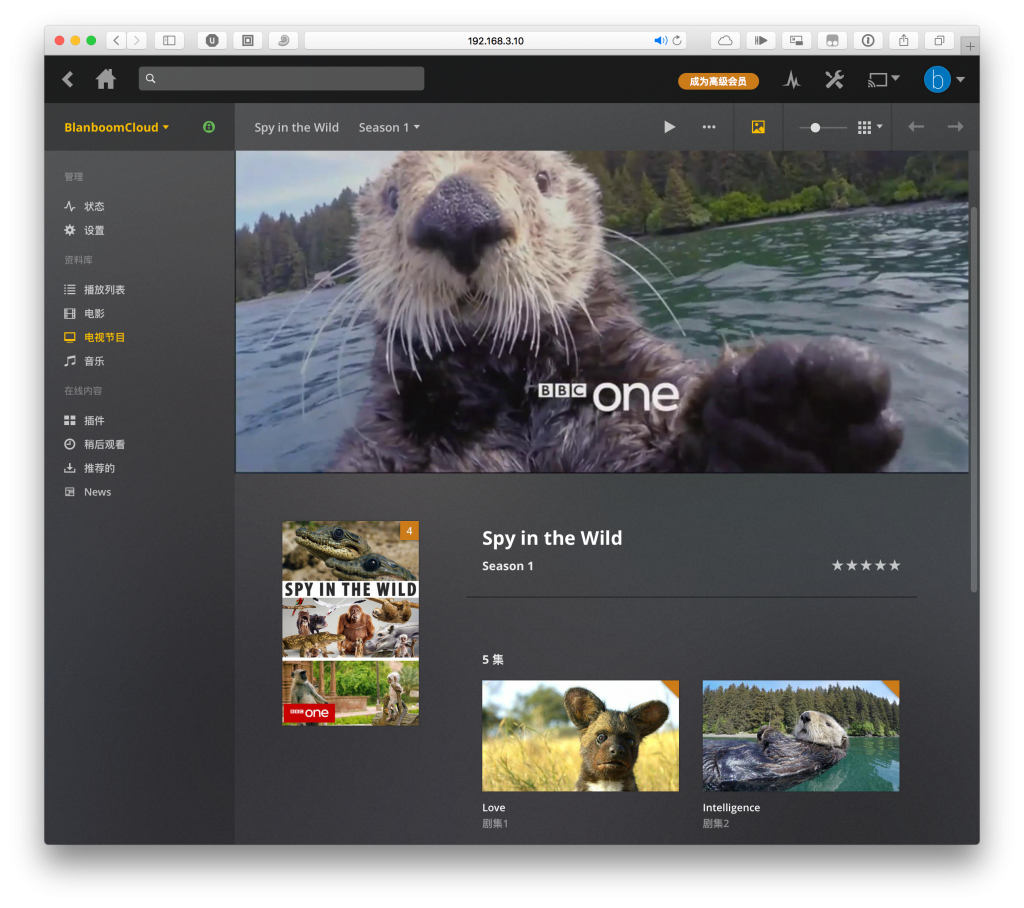Image resolution: width=1024 pixels, height=908 pixels.
Task: Click Spy in the Wild breadcrumb
Action: tap(296, 127)
